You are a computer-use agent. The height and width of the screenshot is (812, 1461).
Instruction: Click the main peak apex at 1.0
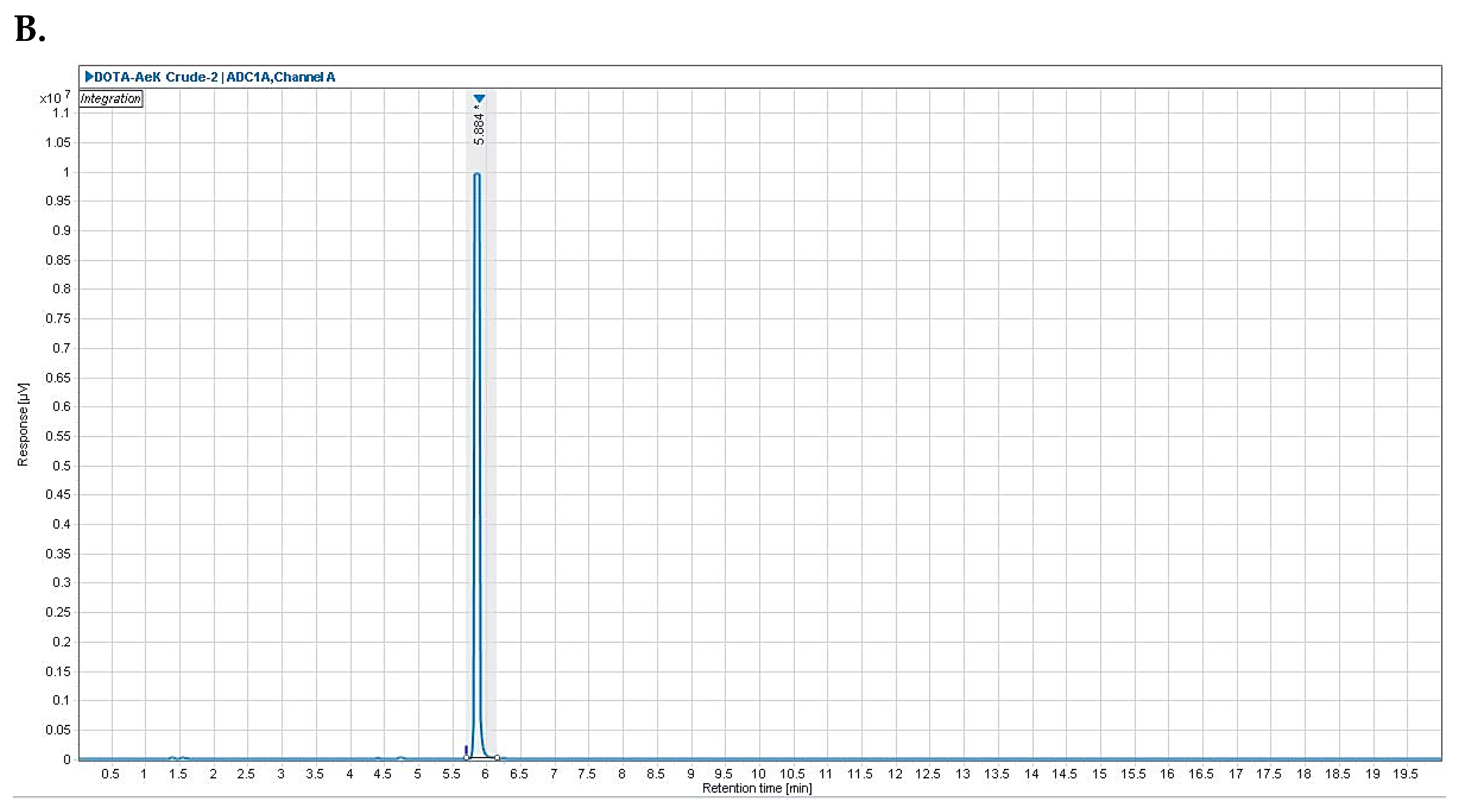click(477, 174)
